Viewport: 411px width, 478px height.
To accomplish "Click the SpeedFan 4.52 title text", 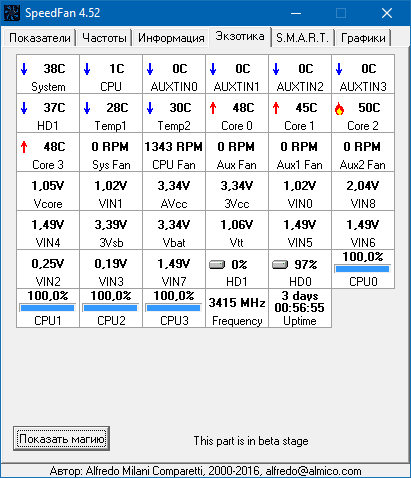I will pos(62,13).
